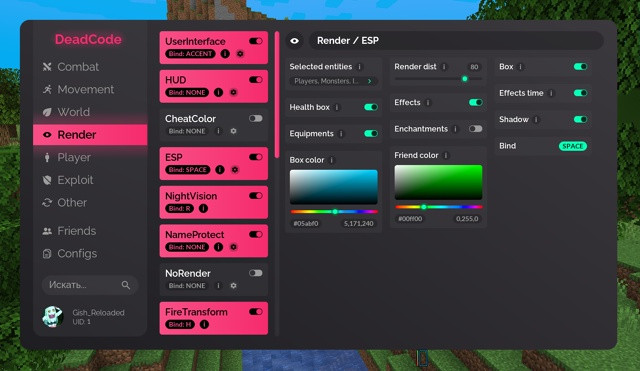Disable the Shadow switch
Screen dimensions: 640x371
580,120
